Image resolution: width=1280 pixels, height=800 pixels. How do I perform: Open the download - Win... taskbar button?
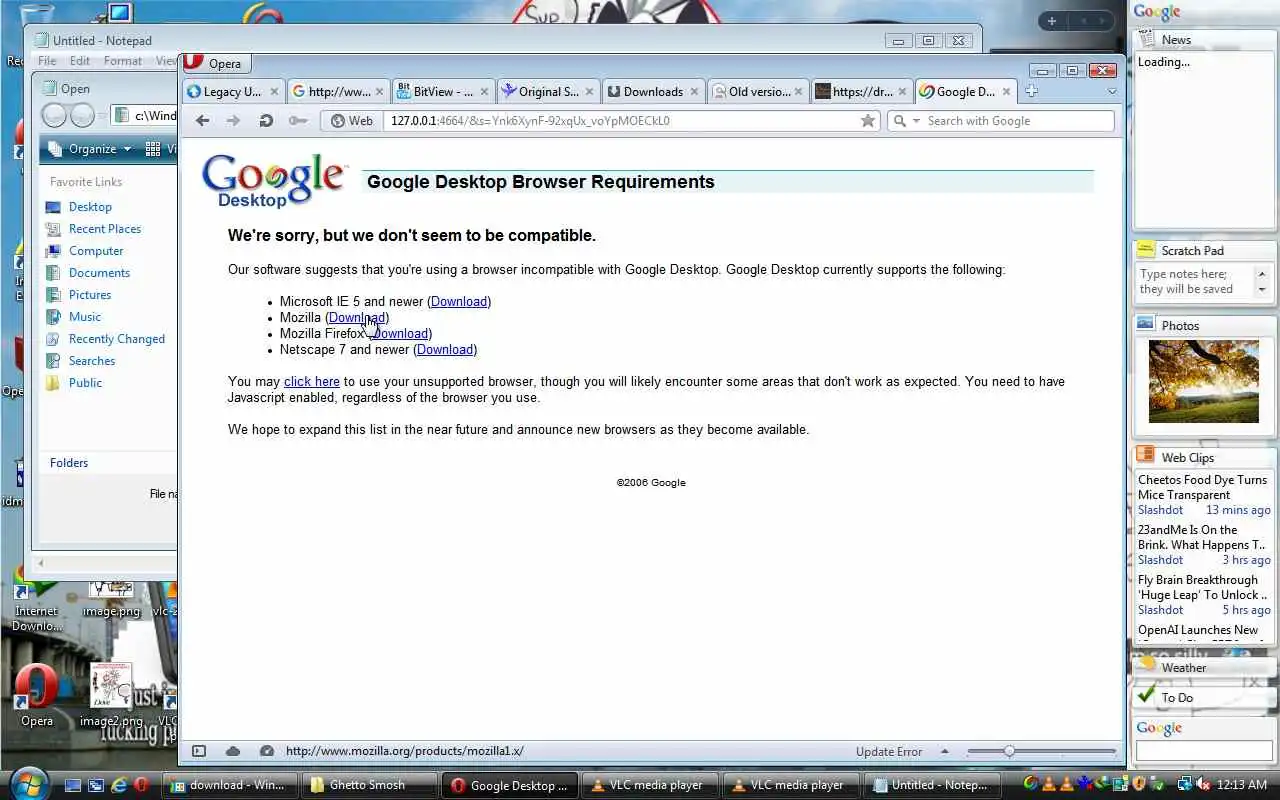(x=231, y=785)
